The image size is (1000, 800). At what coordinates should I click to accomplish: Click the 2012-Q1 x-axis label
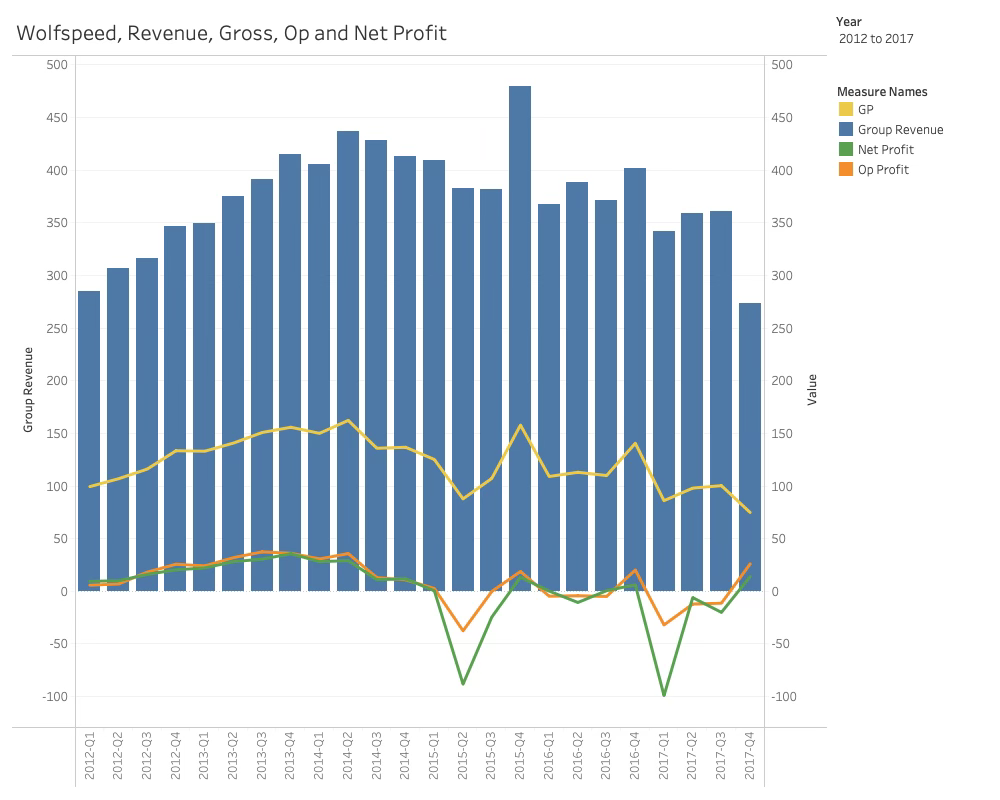tap(89, 755)
